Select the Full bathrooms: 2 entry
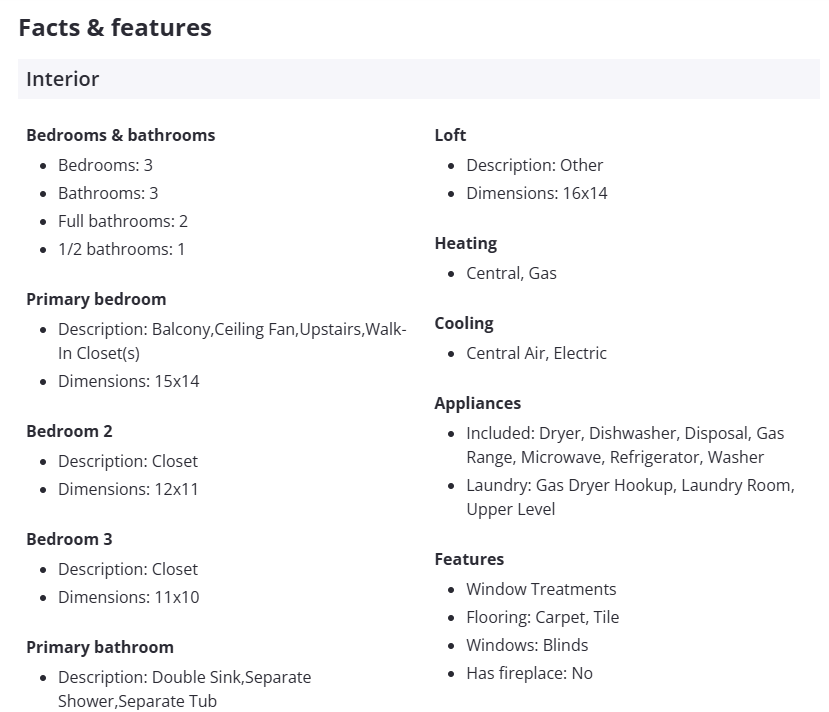829x712 pixels. coord(123,221)
